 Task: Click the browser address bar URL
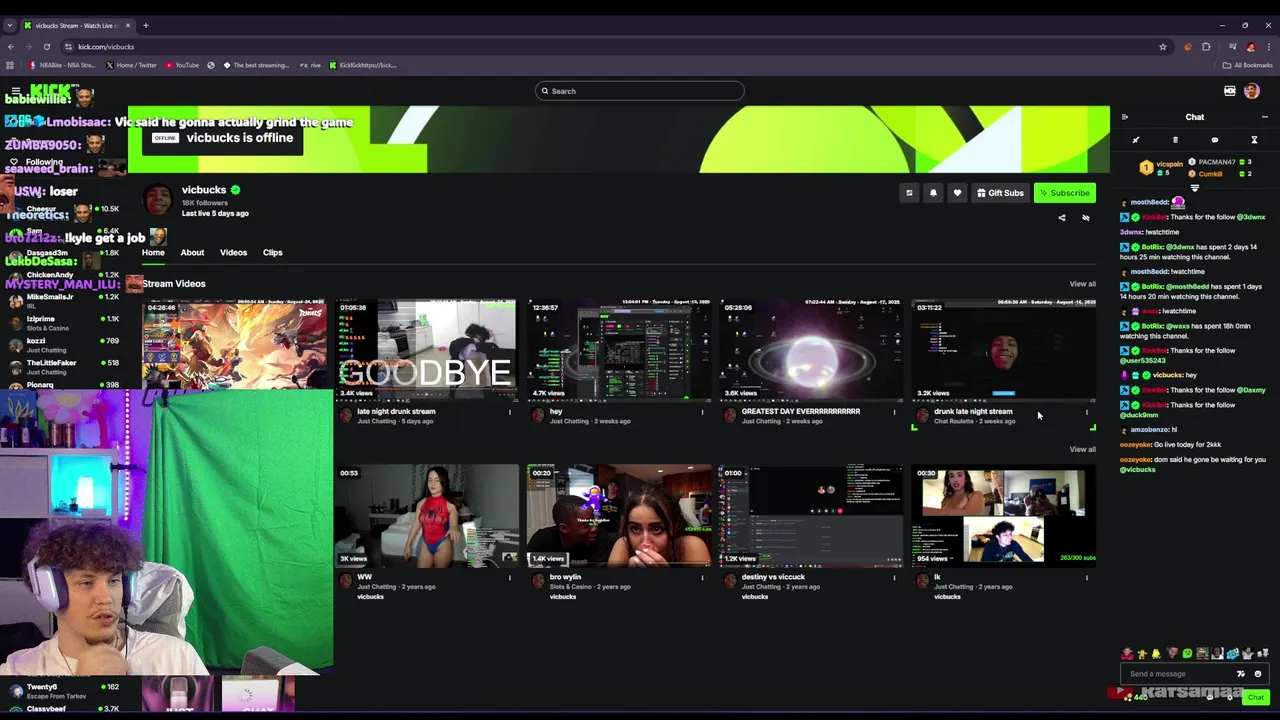pyautogui.click(x=106, y=47)
